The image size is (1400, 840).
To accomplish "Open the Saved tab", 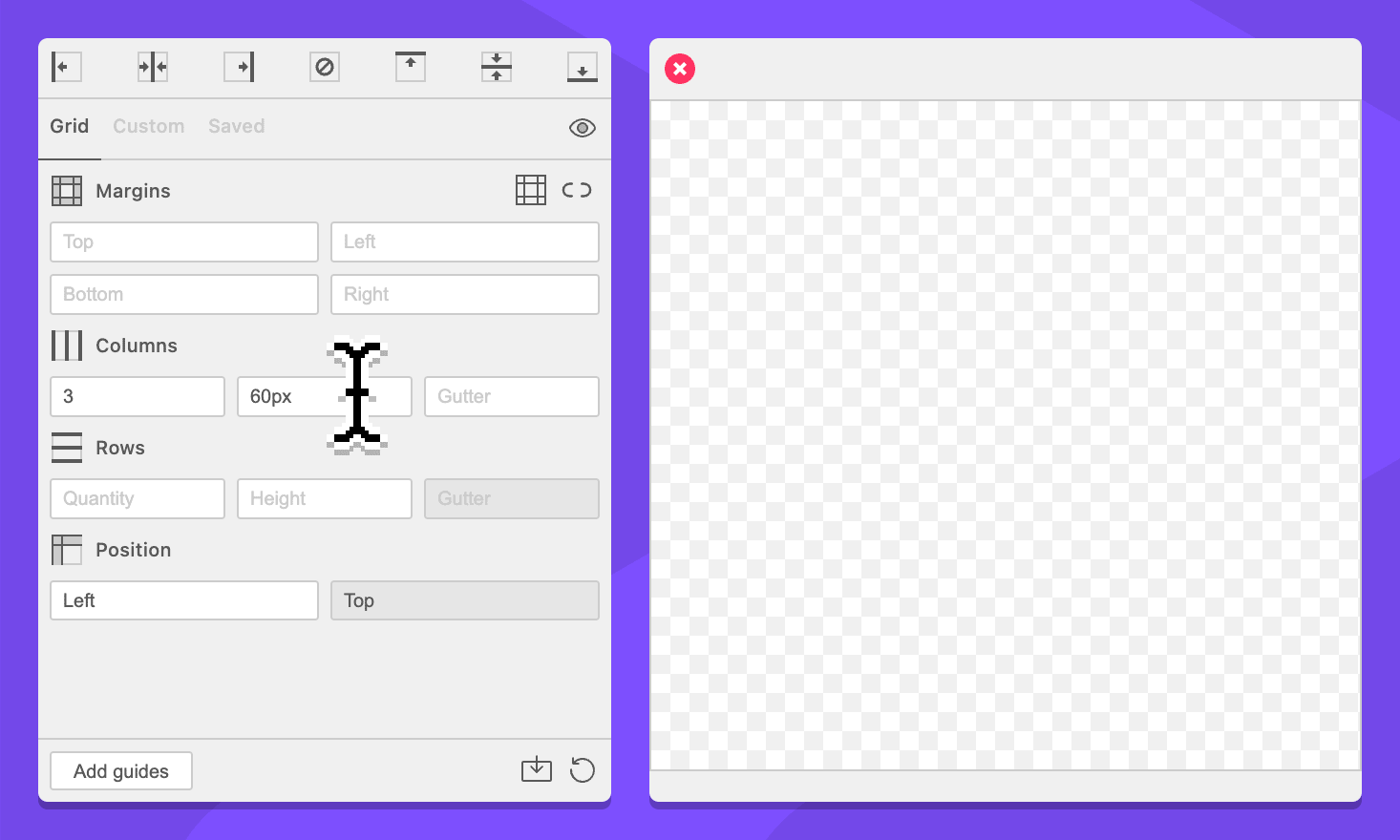I will (x=237, y=126).
